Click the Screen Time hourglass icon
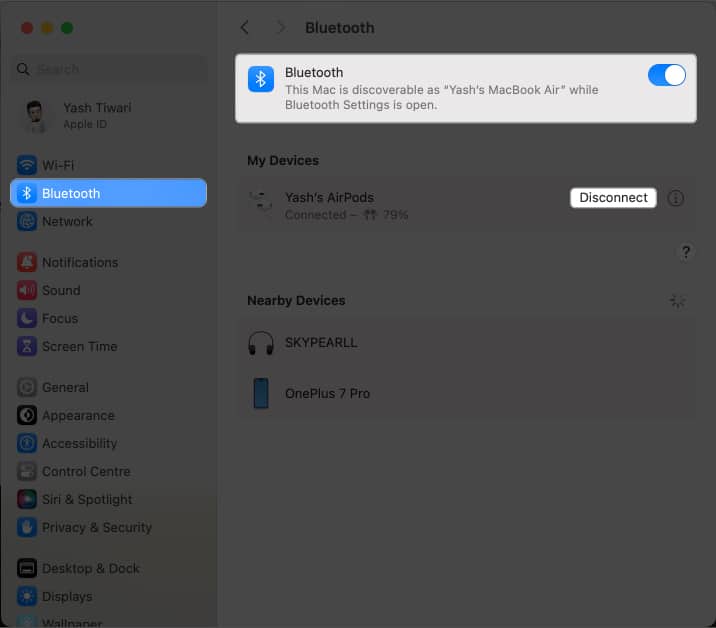Screen dimensions: 716x628 point(27,347)
